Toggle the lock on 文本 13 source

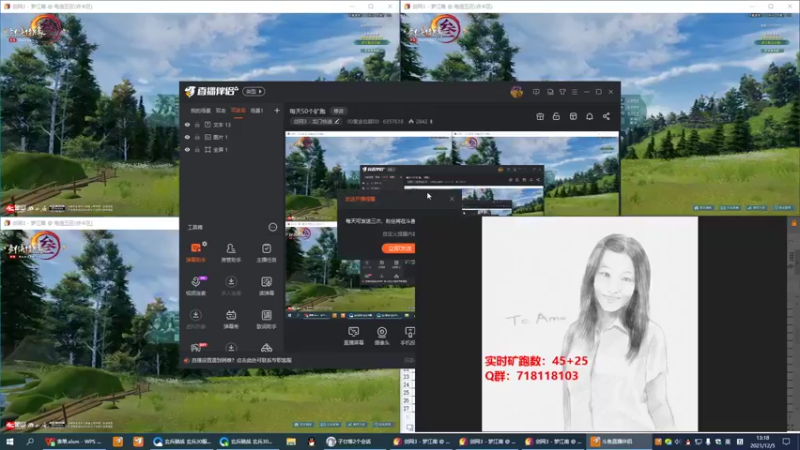click(x=197, y=124)
